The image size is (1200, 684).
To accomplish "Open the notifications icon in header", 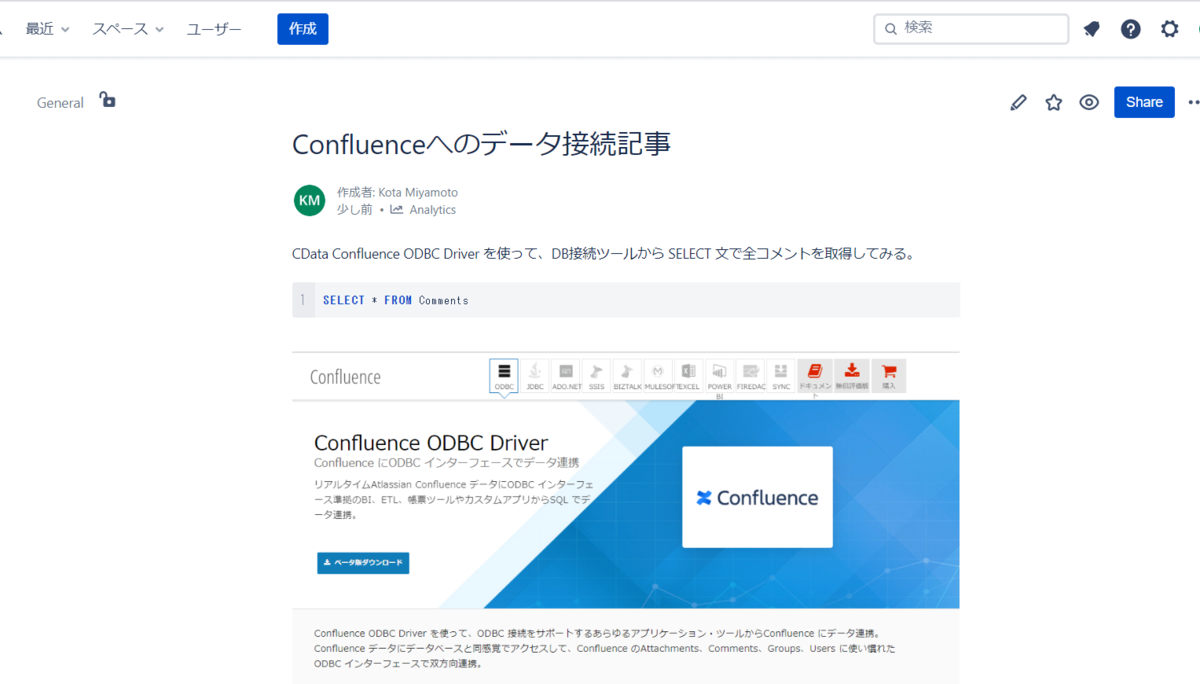I will (1092, 29).
